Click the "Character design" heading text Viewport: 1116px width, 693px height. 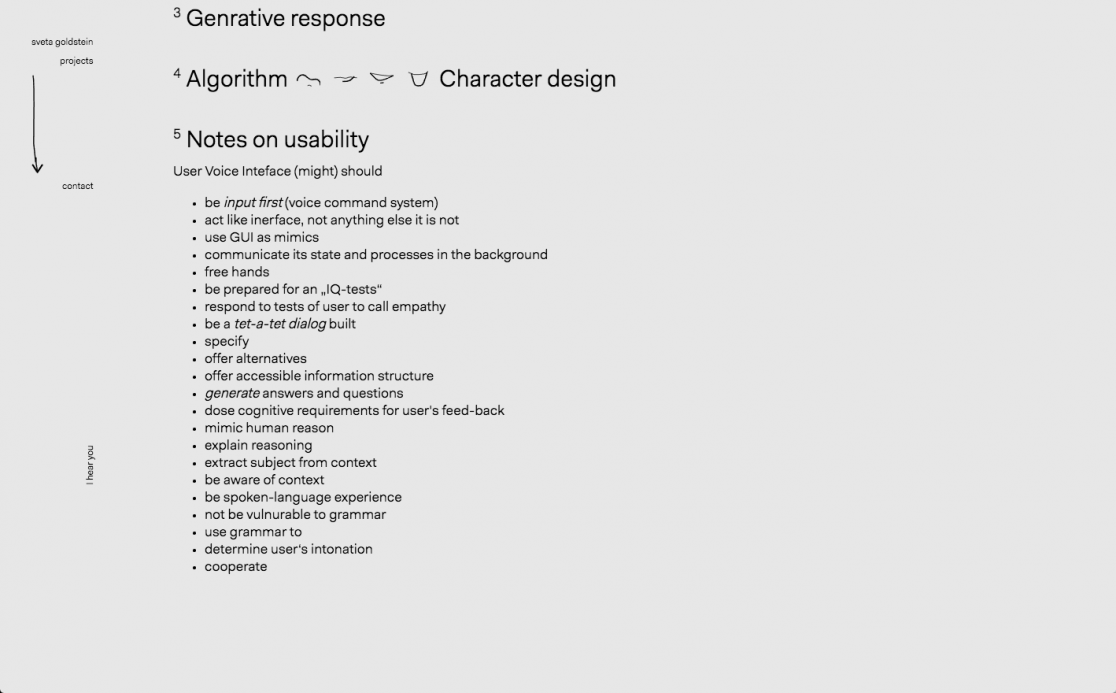527,79
